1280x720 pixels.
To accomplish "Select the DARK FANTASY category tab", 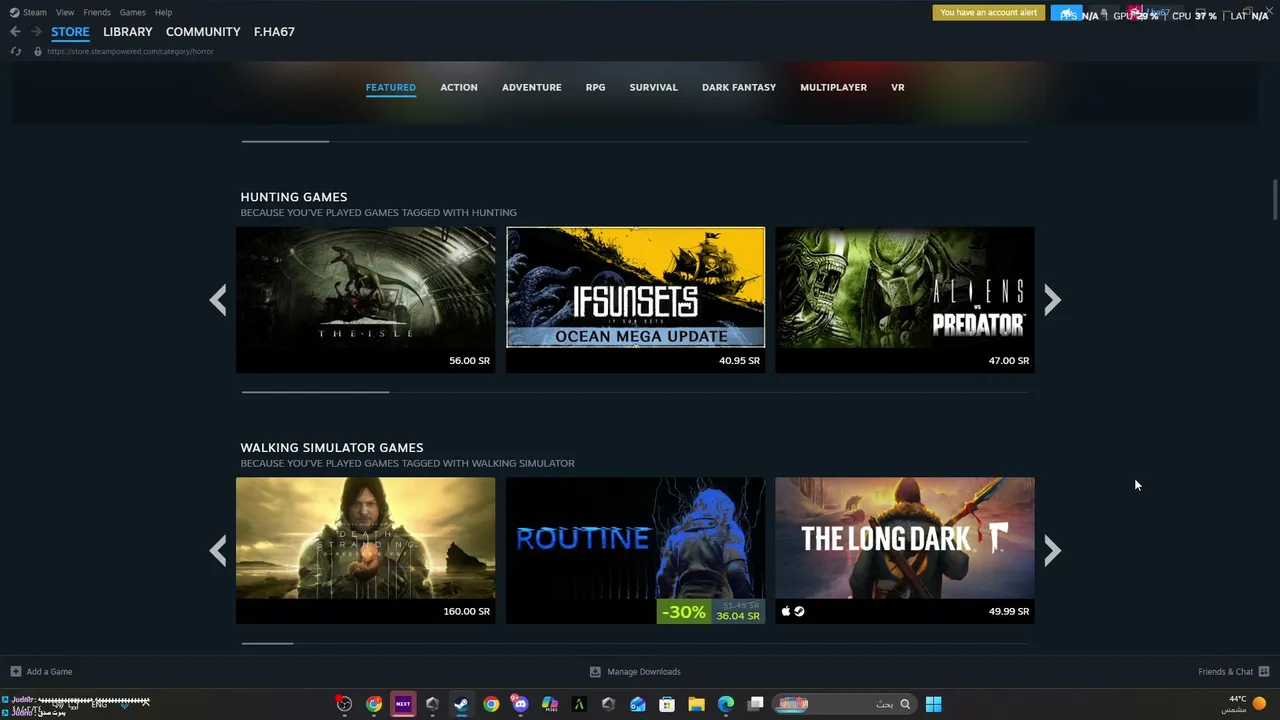I will pos(739,87).
